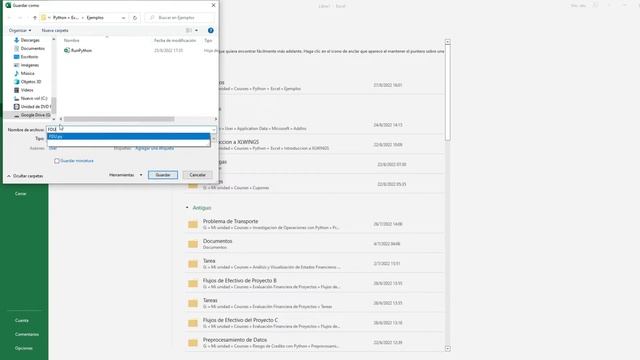Open the Herramientas dropdown
Viewport: 640px width, 360px height.
coord(125,175)
